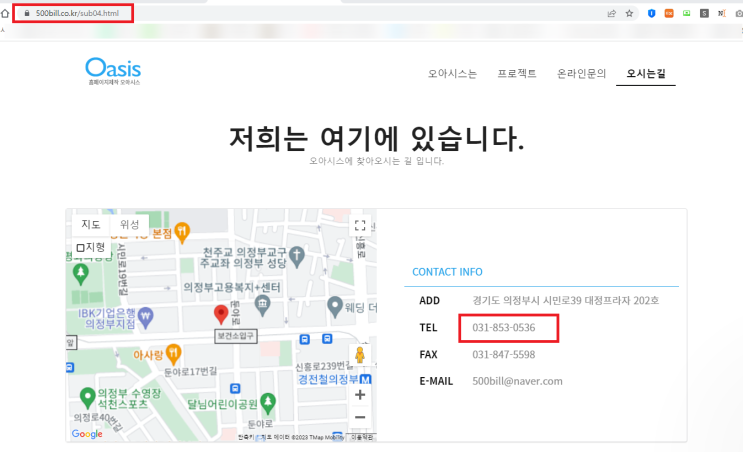Switch map to 위성 satellite view

coord(129,224)
